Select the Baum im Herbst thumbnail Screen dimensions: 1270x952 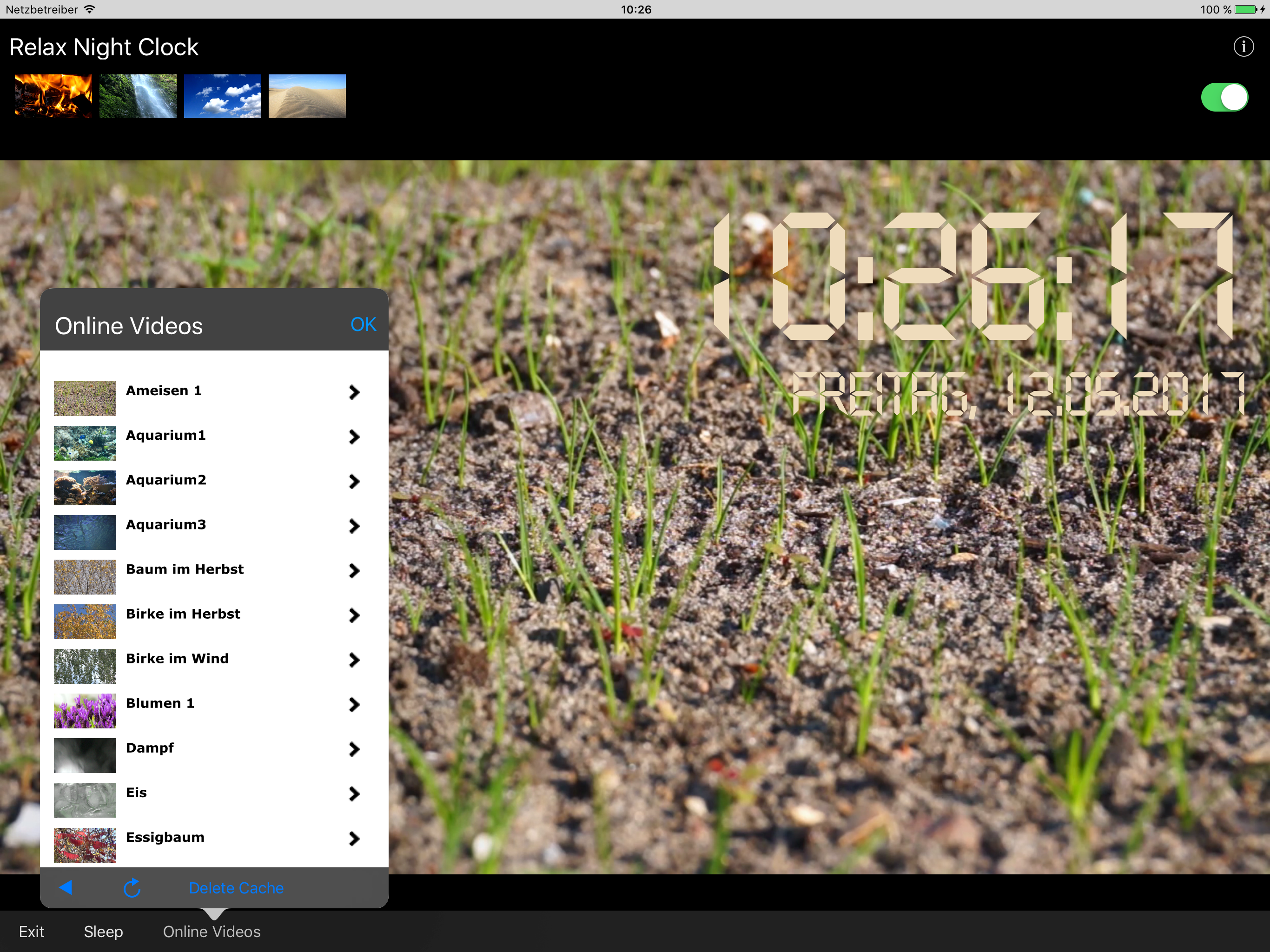(85, 577)
